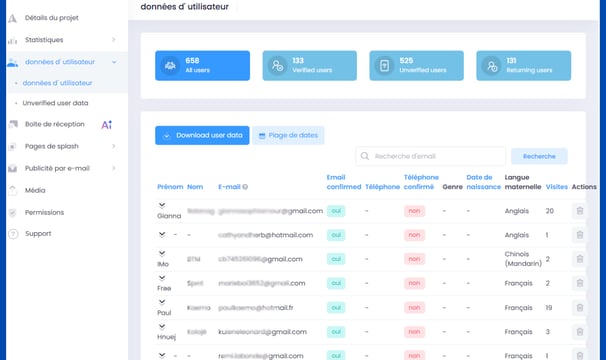Screen dimensions: 606x360
Task: Click the Boîte de réception inbox icon
Action: pyautogui.click(x=13, y=124)
